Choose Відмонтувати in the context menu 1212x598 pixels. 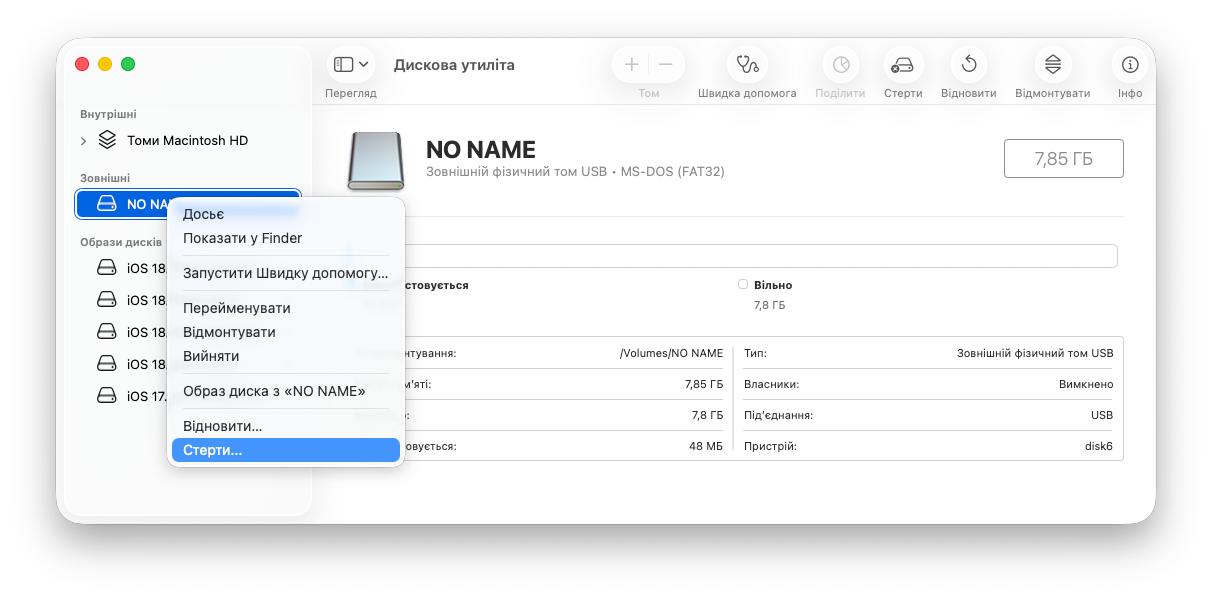click(x=285, y=332)
